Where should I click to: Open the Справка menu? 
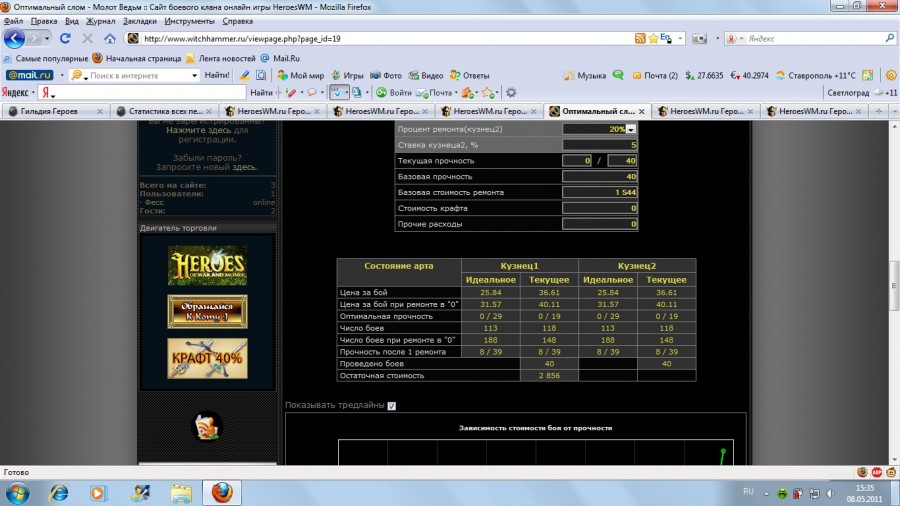tap(238, 21)
